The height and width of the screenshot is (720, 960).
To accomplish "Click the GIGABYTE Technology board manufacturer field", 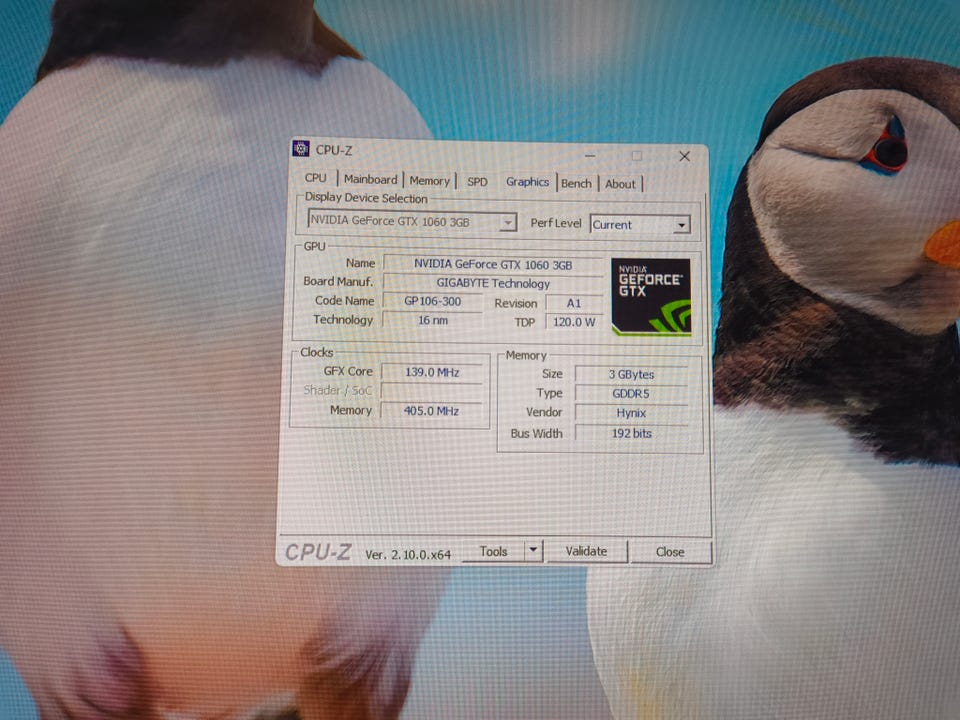I will 493,283.
